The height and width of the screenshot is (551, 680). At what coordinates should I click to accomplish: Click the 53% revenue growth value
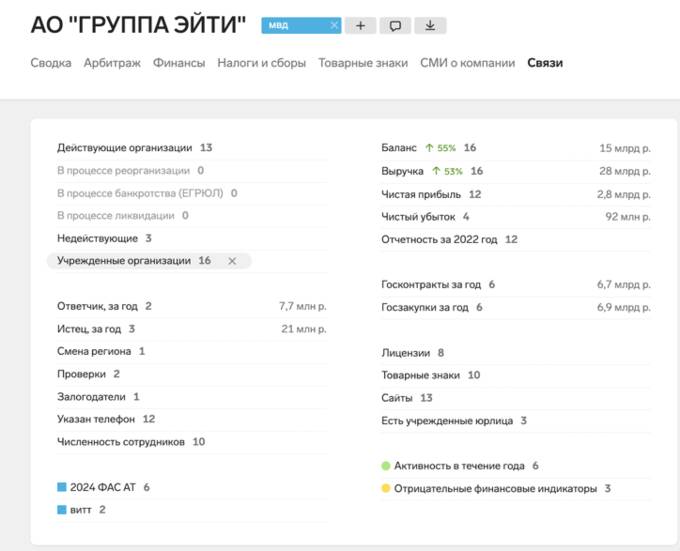[x=453, y=171]
